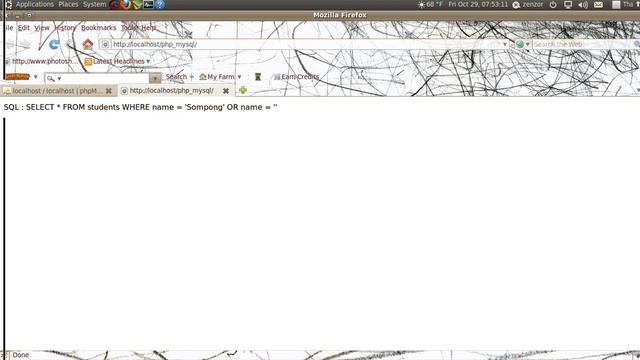Open the Latest Headlines bookmark
640x360 pixels.
click(x=119, y=61)
